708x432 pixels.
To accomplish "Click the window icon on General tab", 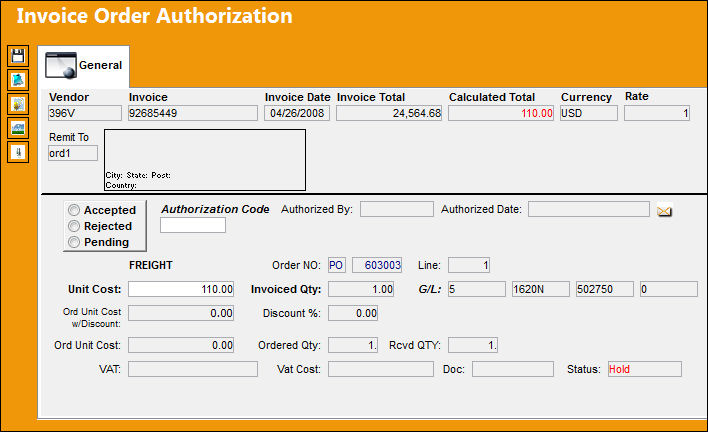I will 61,65.
